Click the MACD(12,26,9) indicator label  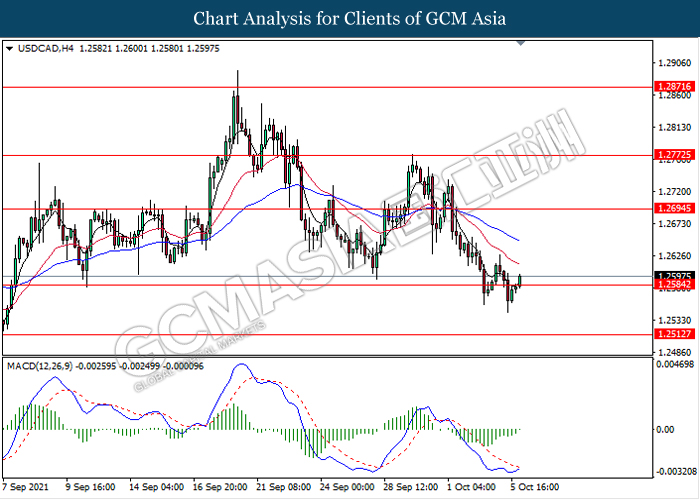coord(39,367)
